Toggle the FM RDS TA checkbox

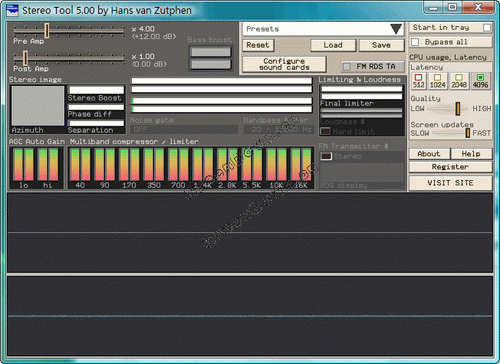[347, 67]
